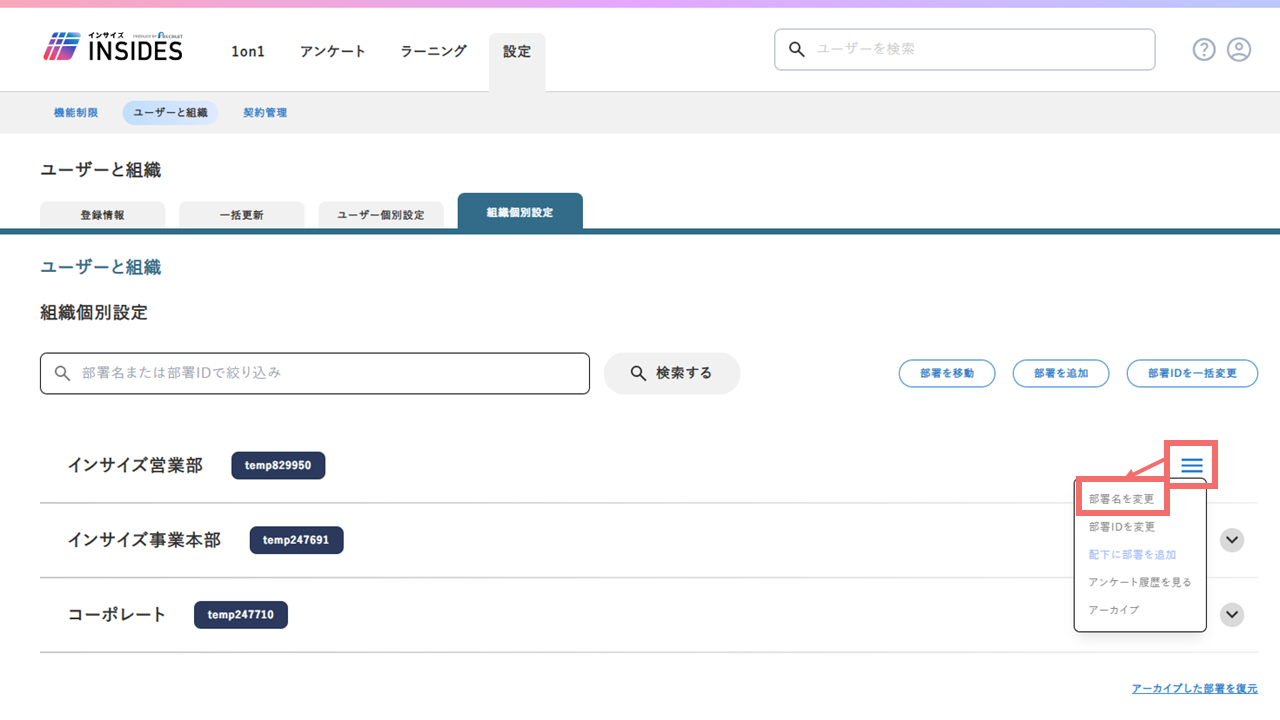Click the temp829950 ID badge
This screenshot has width=1280, height=720.
tap(278, 466)
